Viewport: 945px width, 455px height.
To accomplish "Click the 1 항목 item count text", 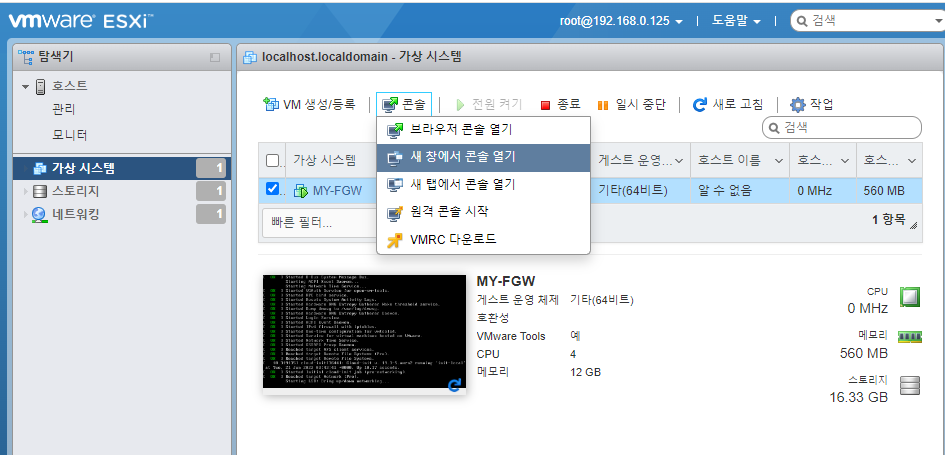I will click(x=888, y=220).
